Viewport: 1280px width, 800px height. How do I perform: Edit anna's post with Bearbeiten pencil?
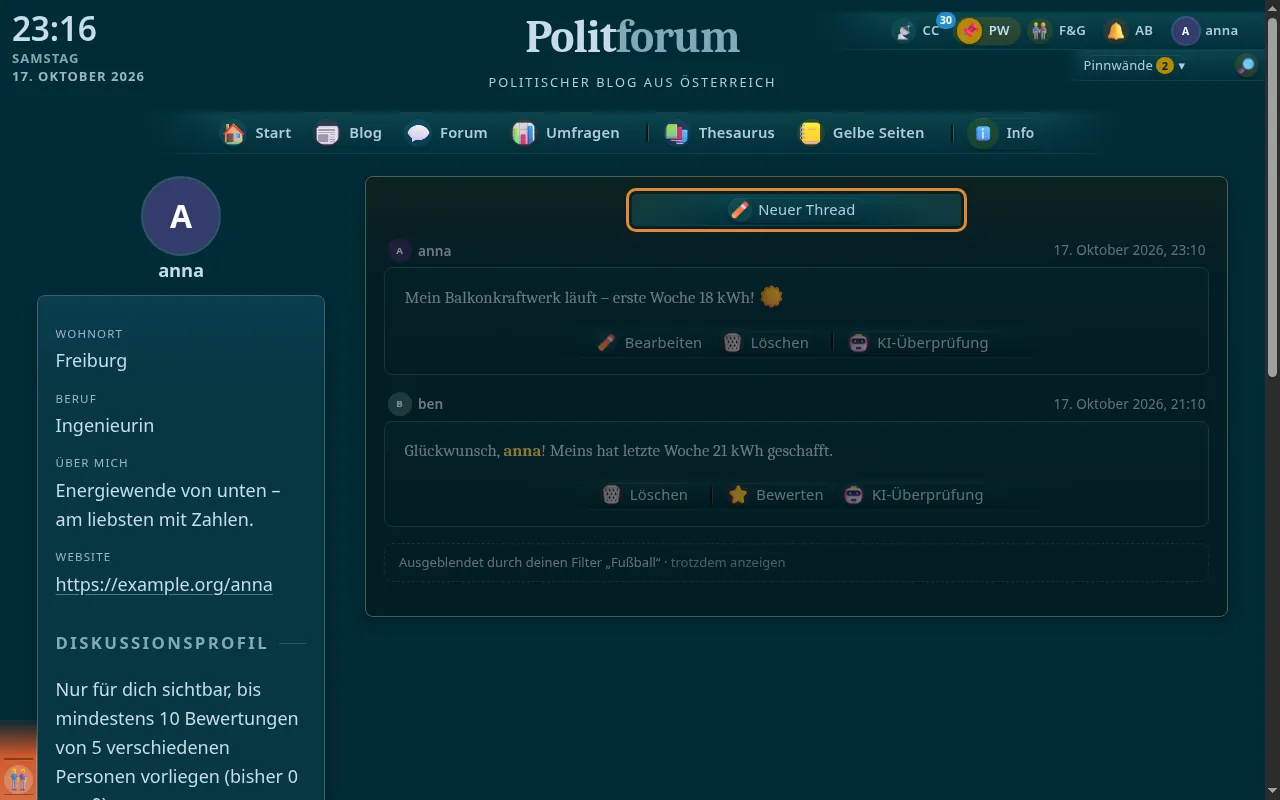coord(649,343)
